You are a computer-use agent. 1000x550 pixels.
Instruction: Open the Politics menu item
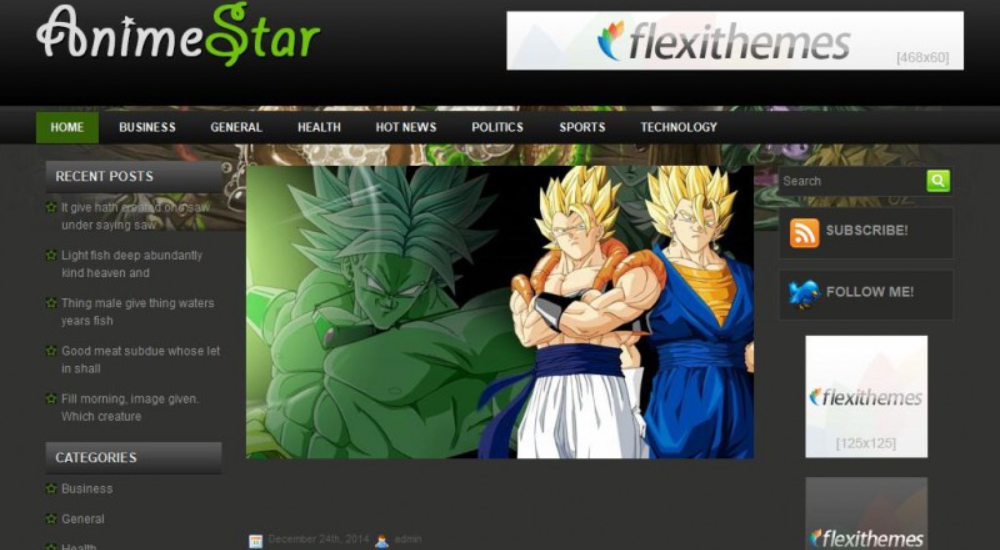click(497, 127)
